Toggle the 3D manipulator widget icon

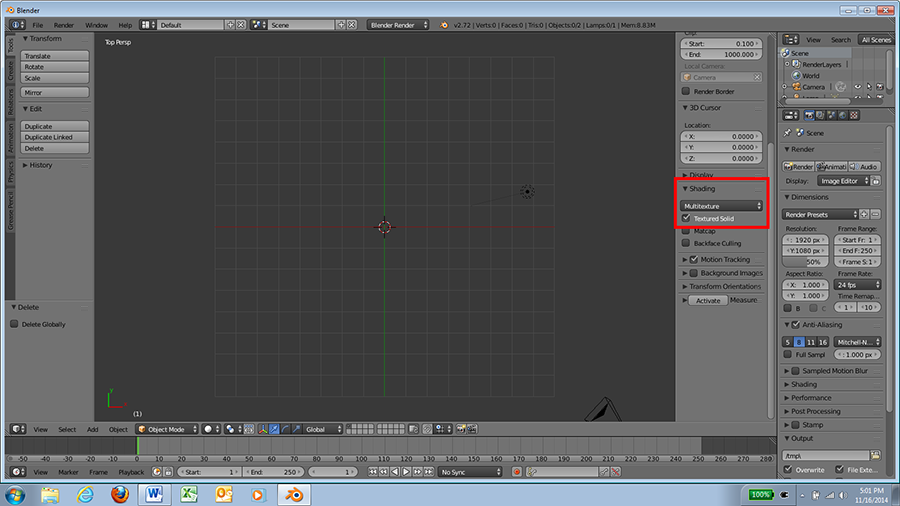(262, 429)
